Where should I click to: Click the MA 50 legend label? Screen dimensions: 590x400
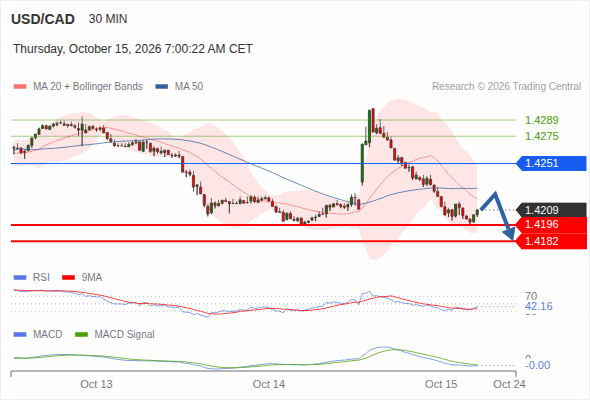click(189, 87)
